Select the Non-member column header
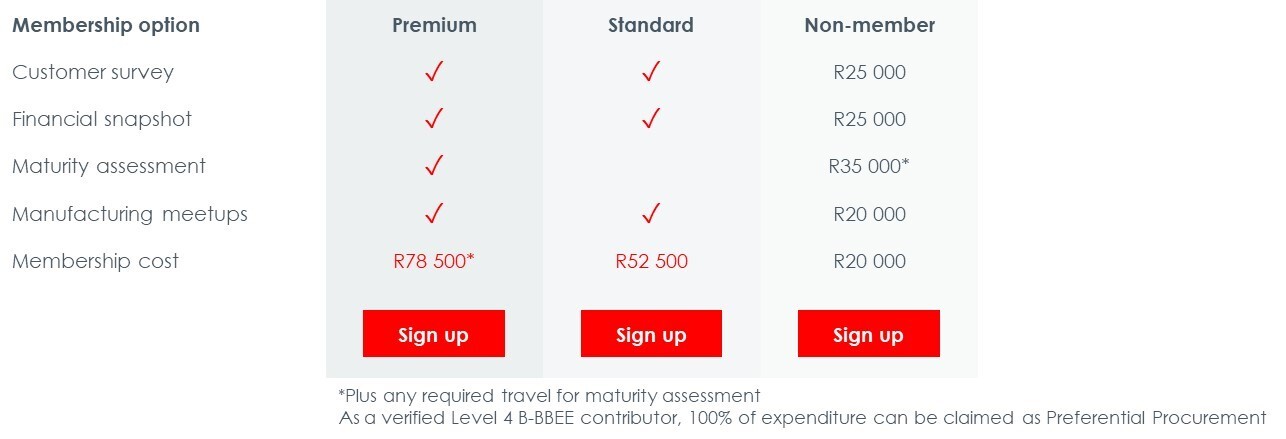 click(x=869, y=26)
